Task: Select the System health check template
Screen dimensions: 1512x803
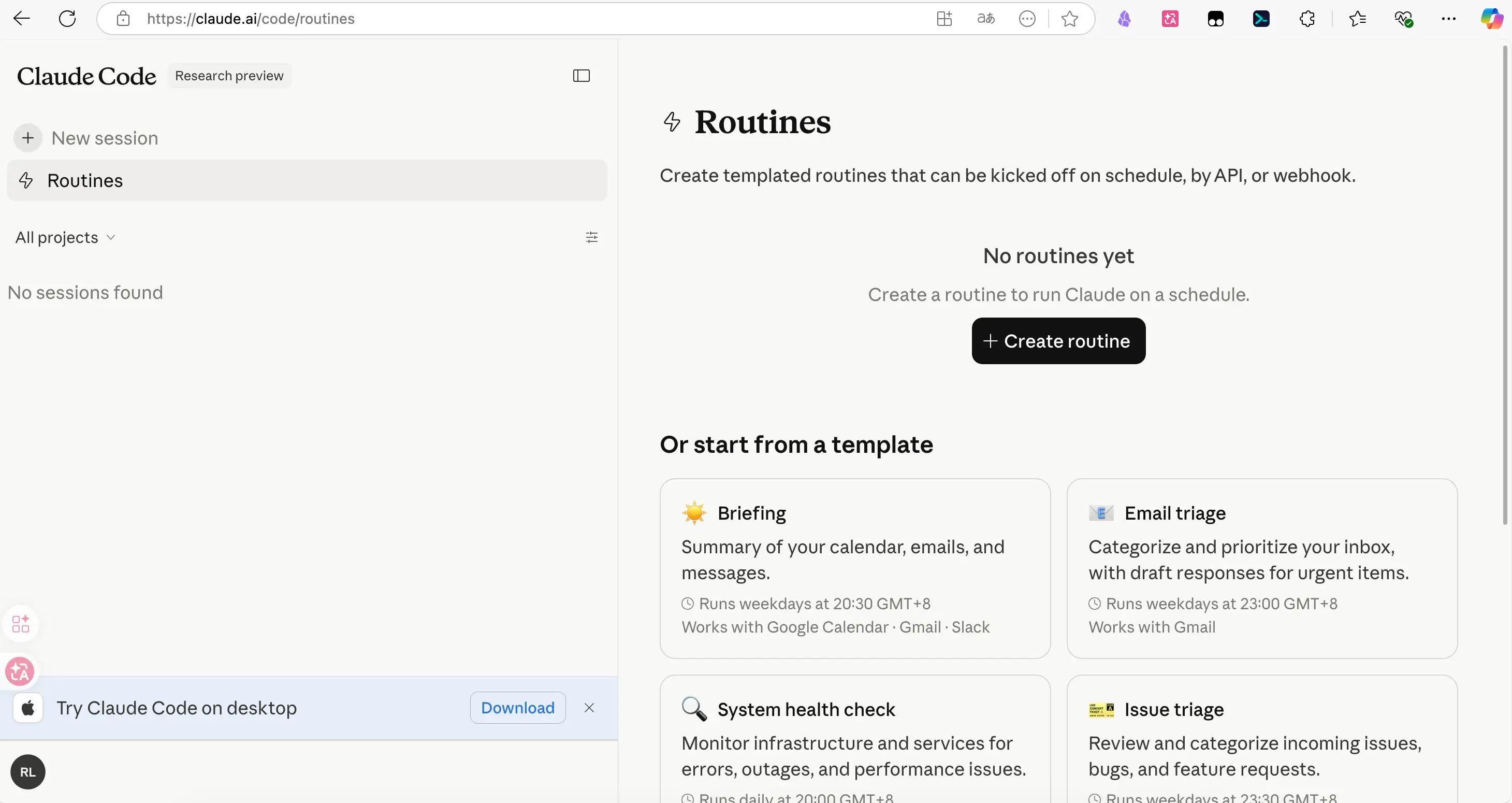Action: coord(854,740)
